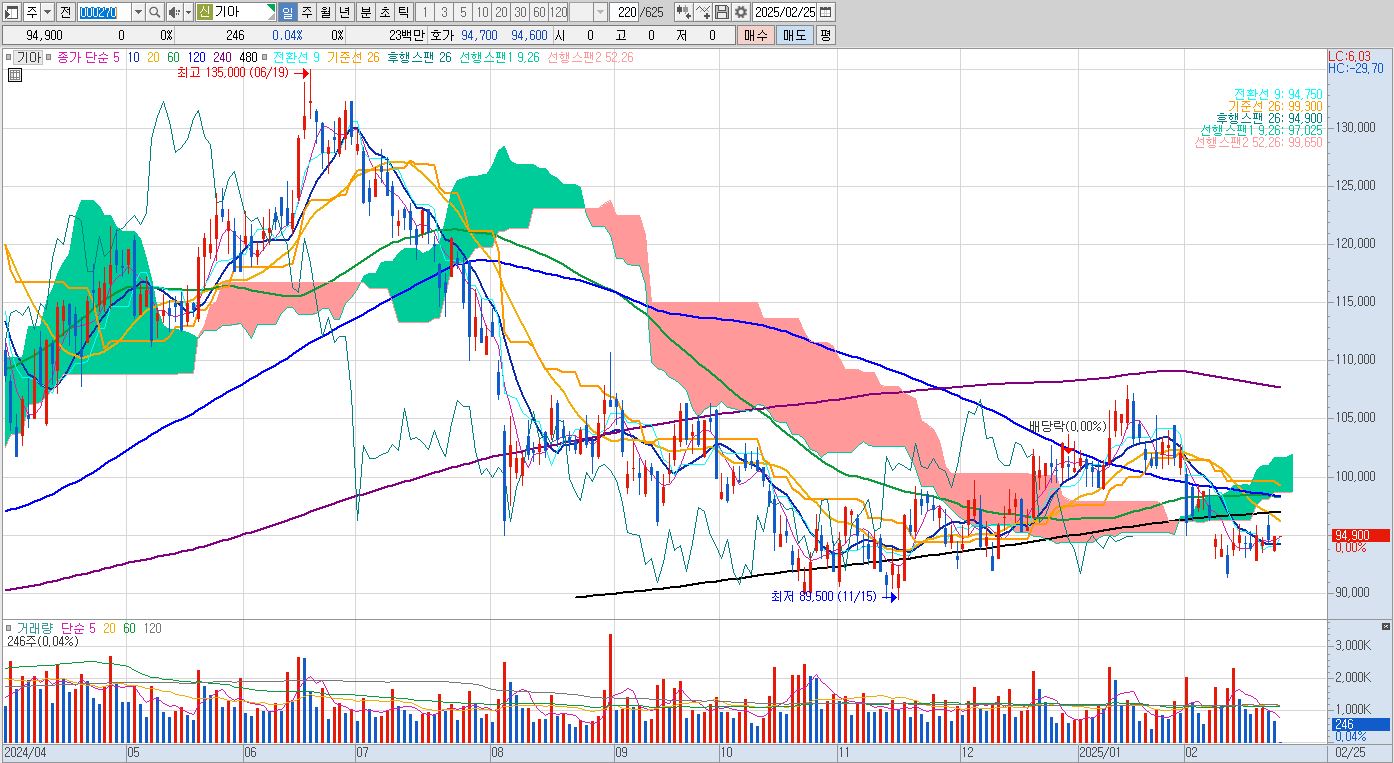Screen dimensions: 1394x763
Task: Switch to 주 weekly period
Action: tap(307, 12)
